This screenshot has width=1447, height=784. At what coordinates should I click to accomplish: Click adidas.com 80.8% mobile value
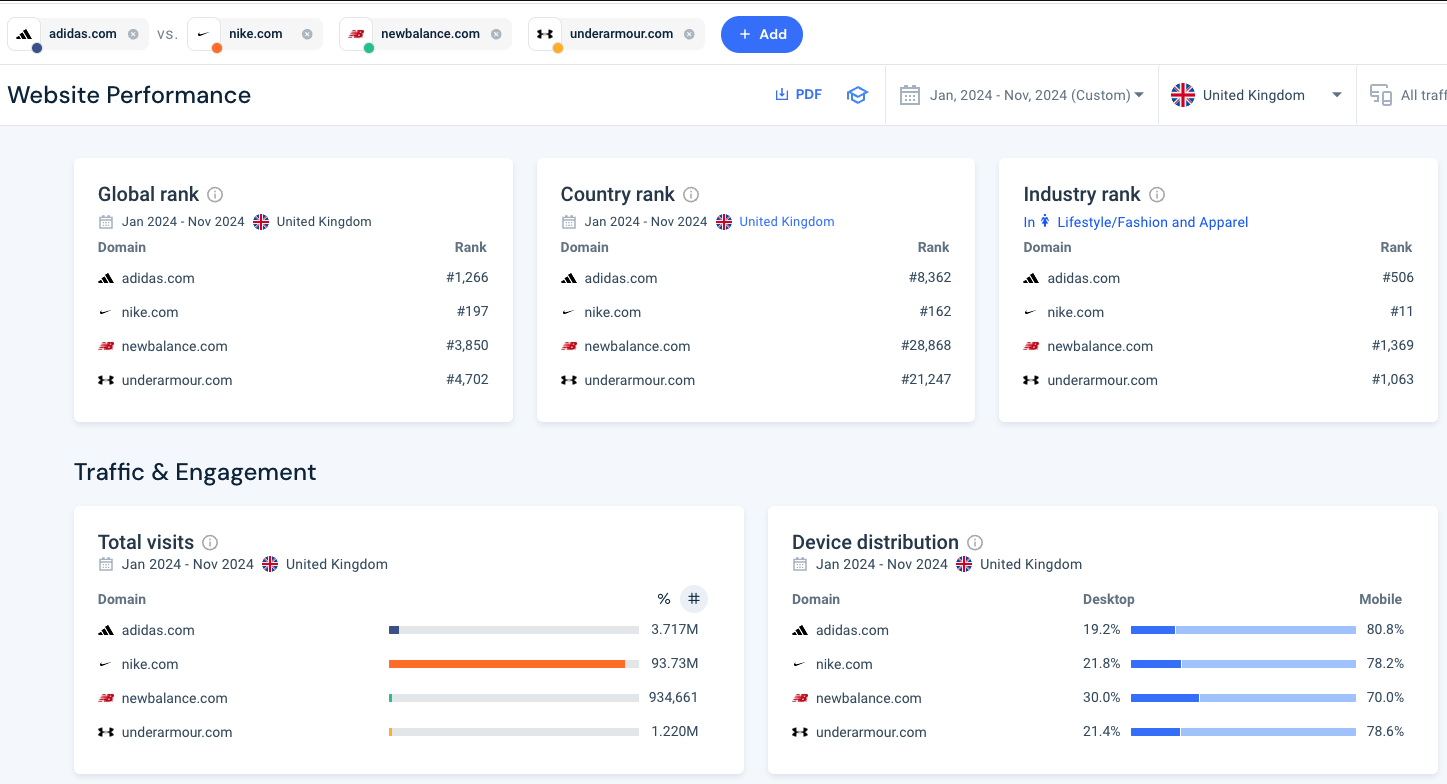click(1386, 630)
